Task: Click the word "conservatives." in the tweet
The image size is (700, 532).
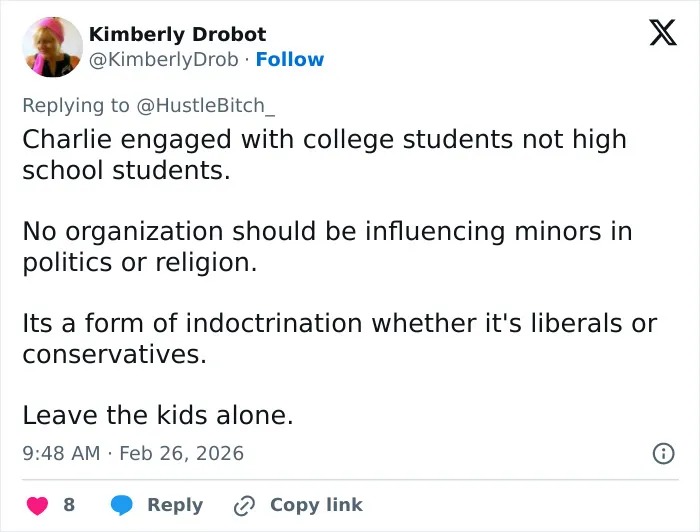Action: (x=114, y=354)
